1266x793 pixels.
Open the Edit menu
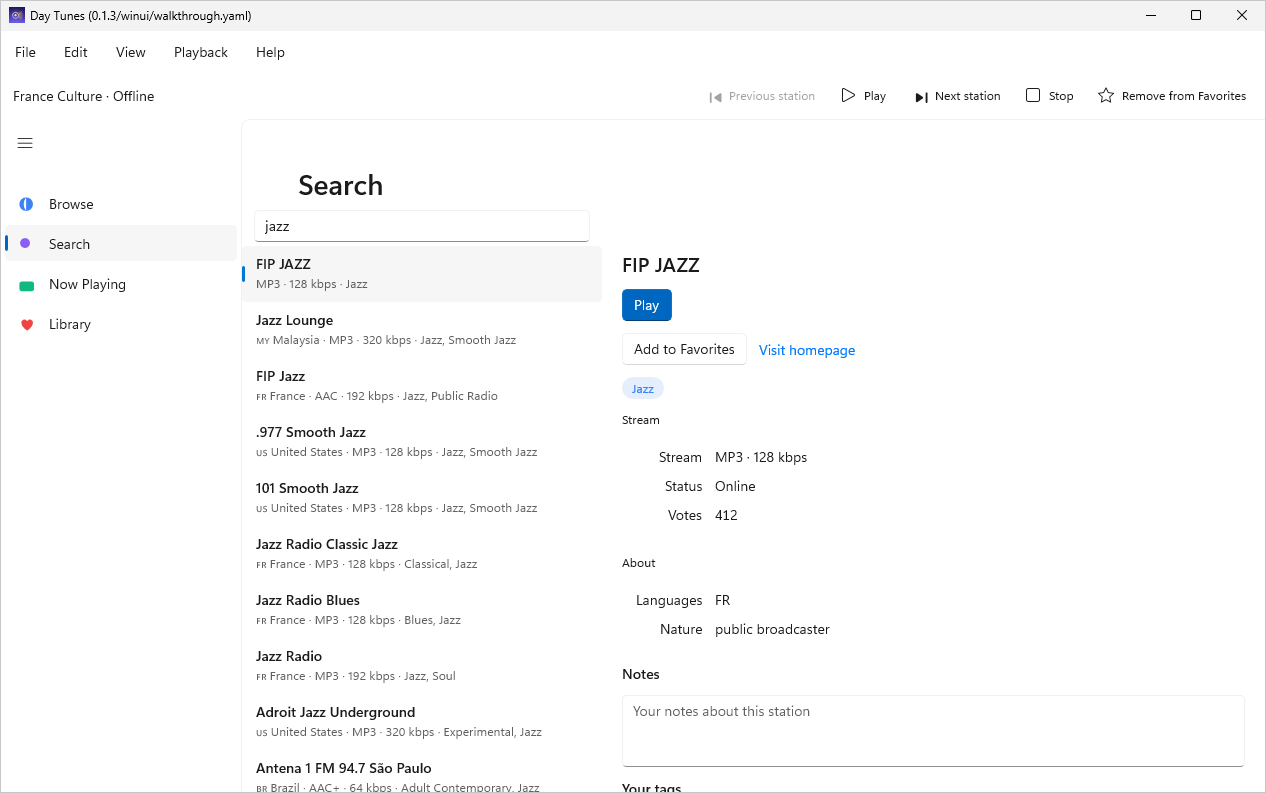(x=76, y=52)
